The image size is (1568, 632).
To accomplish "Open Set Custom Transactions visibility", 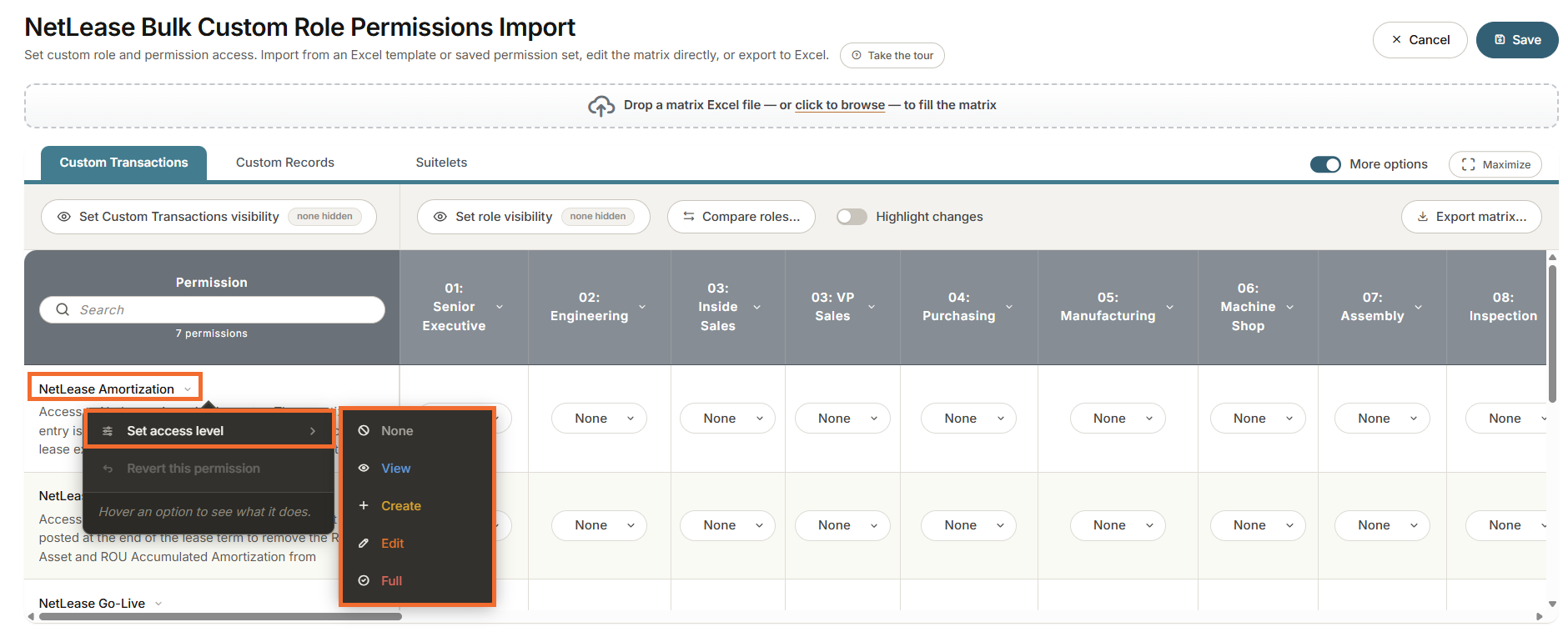I will point(209,217).
